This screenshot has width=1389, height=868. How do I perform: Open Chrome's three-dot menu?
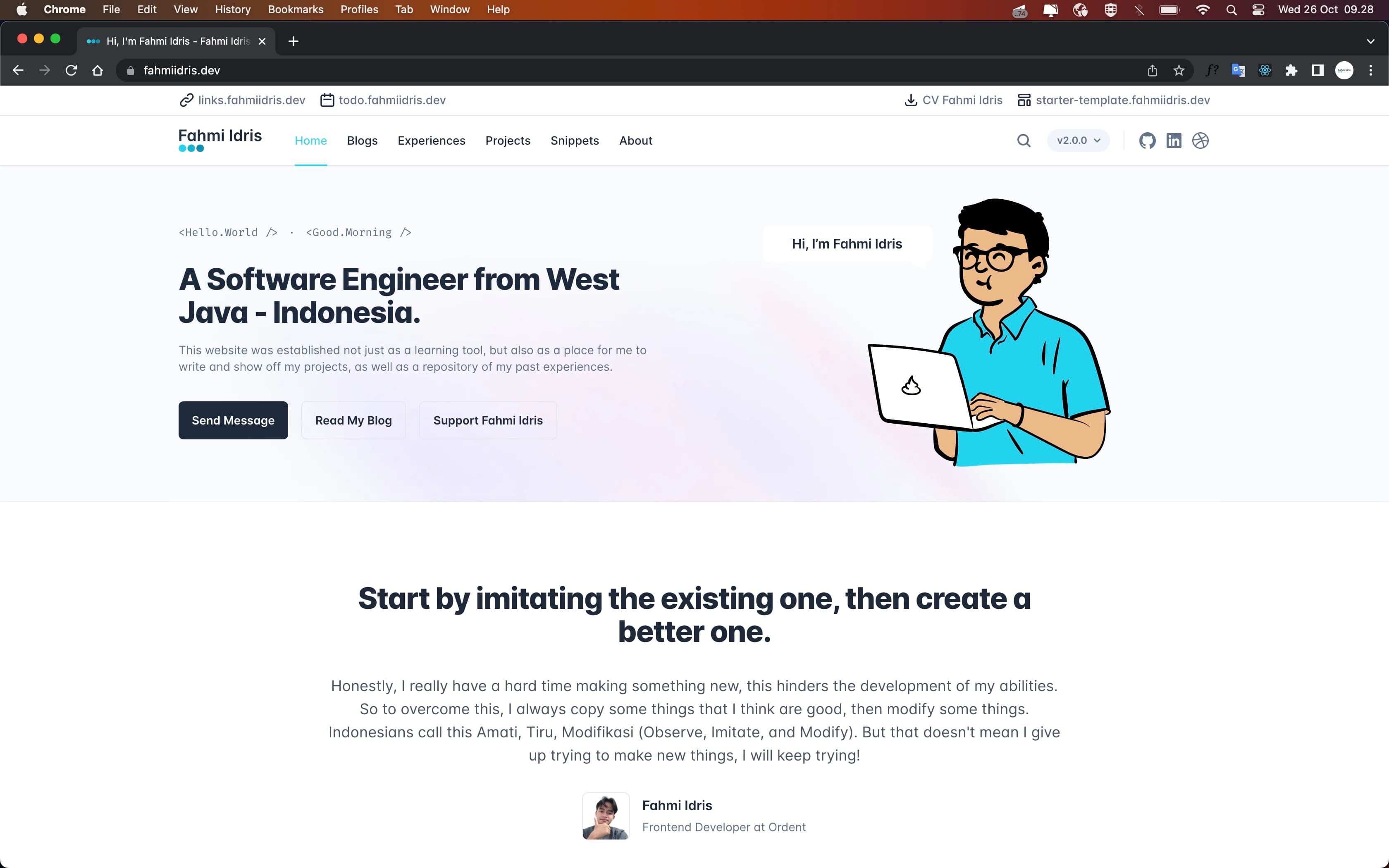tap(1371, 71)
